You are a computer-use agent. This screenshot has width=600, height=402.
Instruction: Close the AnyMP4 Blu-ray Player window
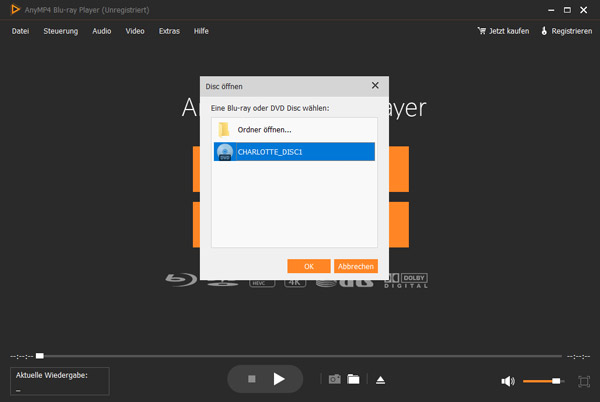[584, 10]
